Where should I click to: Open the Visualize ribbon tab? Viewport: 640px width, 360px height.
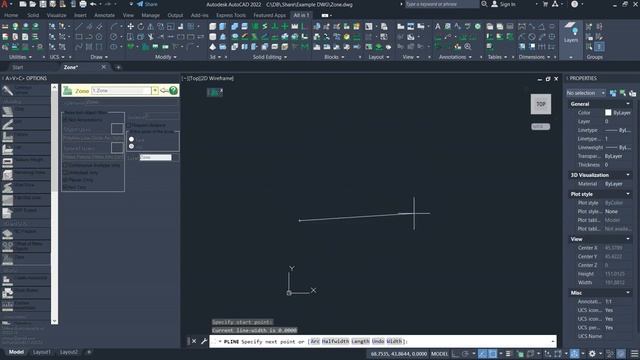click(56, 15)
